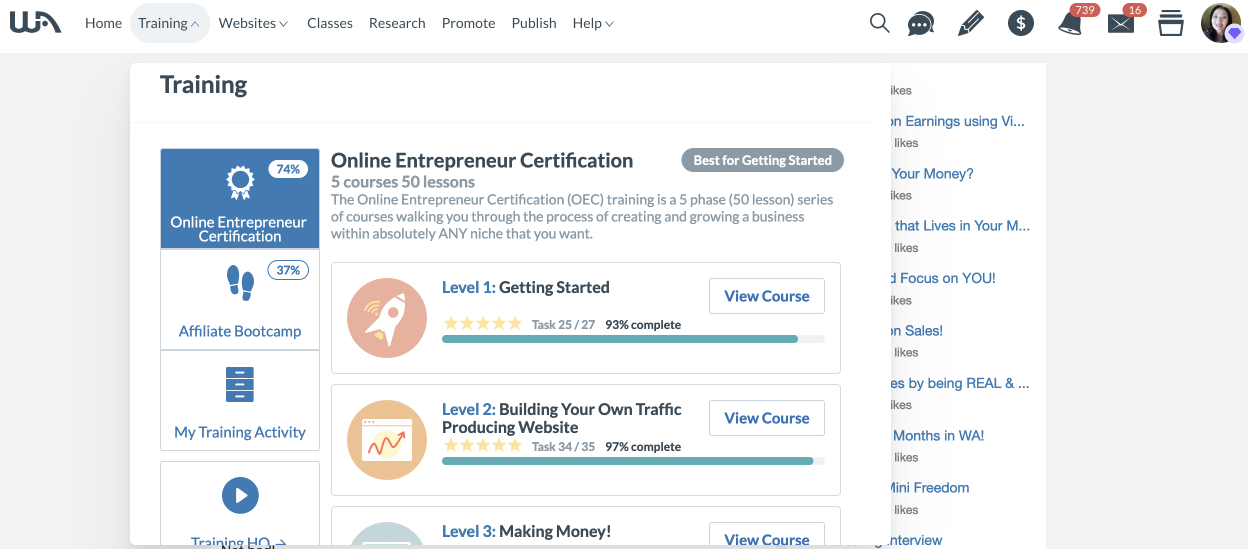The image size is (1248, 549).
Task: Click the star rating for Level 2
Action: [483, 445]
